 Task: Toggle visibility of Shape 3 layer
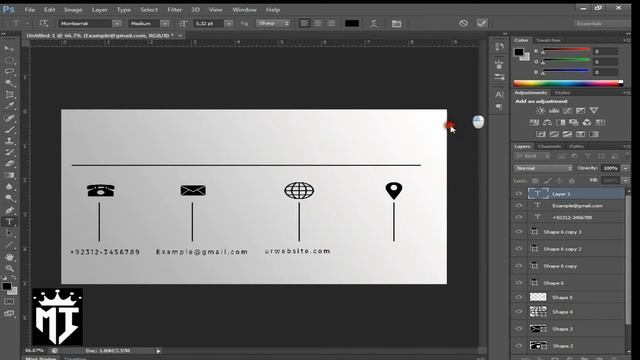coord(519,329)
